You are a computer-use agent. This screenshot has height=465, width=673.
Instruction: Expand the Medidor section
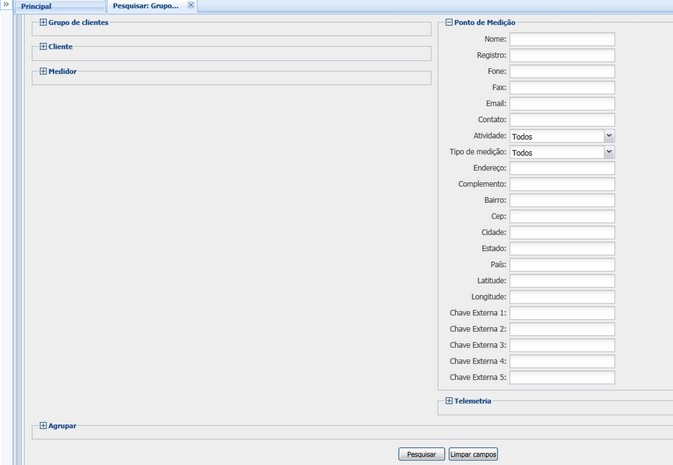43,72
